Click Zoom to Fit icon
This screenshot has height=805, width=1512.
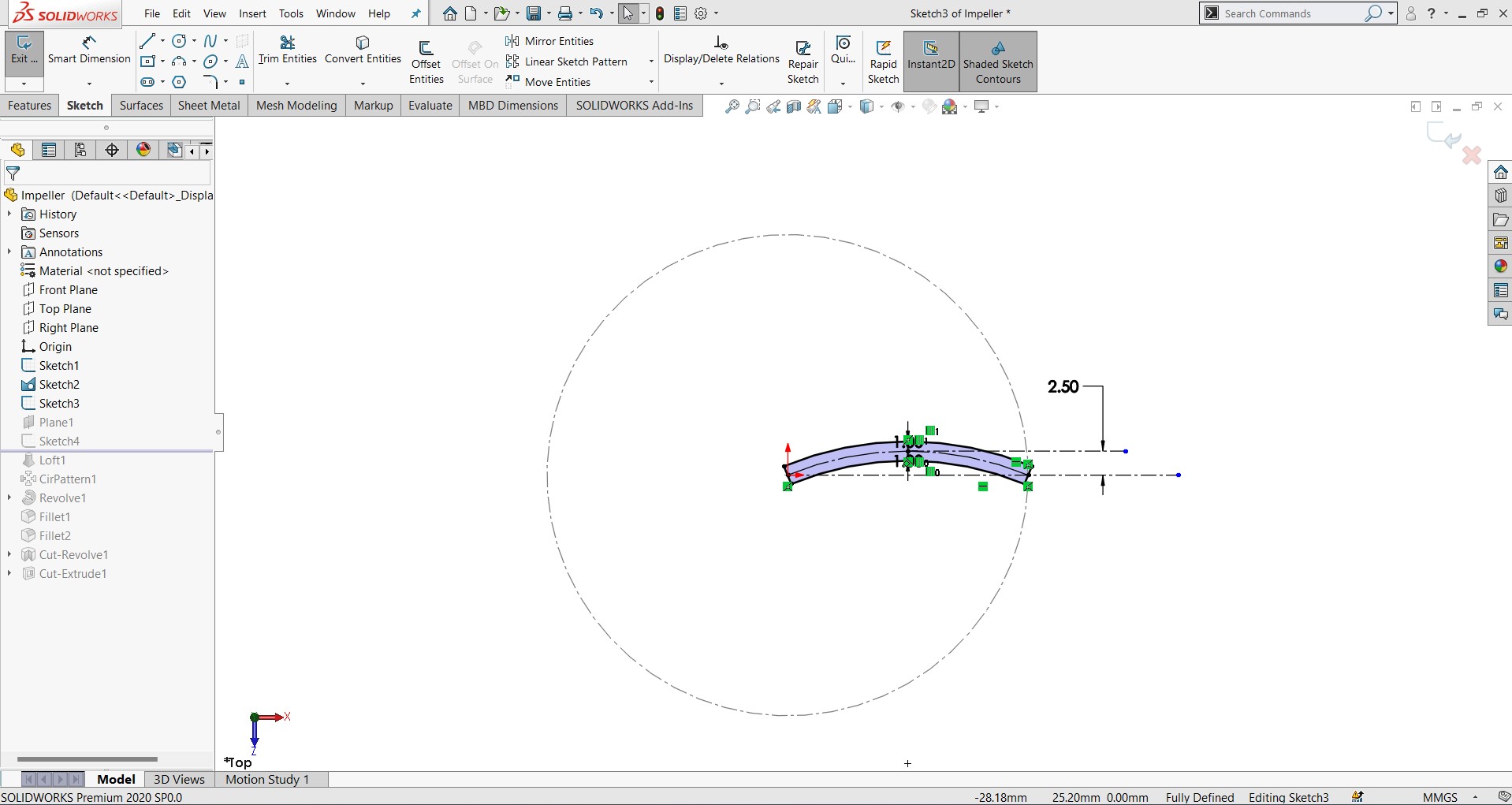(x=732, y=106)
